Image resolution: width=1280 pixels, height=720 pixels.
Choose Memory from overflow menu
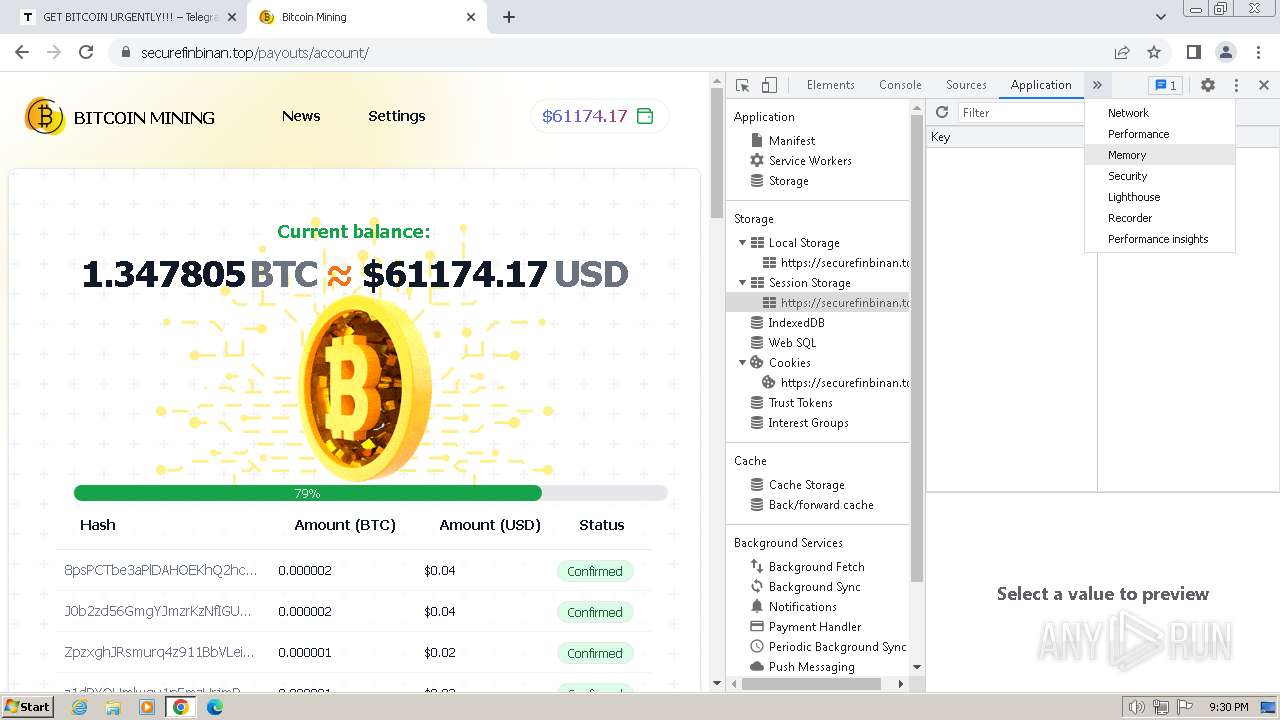[1160, 155]
